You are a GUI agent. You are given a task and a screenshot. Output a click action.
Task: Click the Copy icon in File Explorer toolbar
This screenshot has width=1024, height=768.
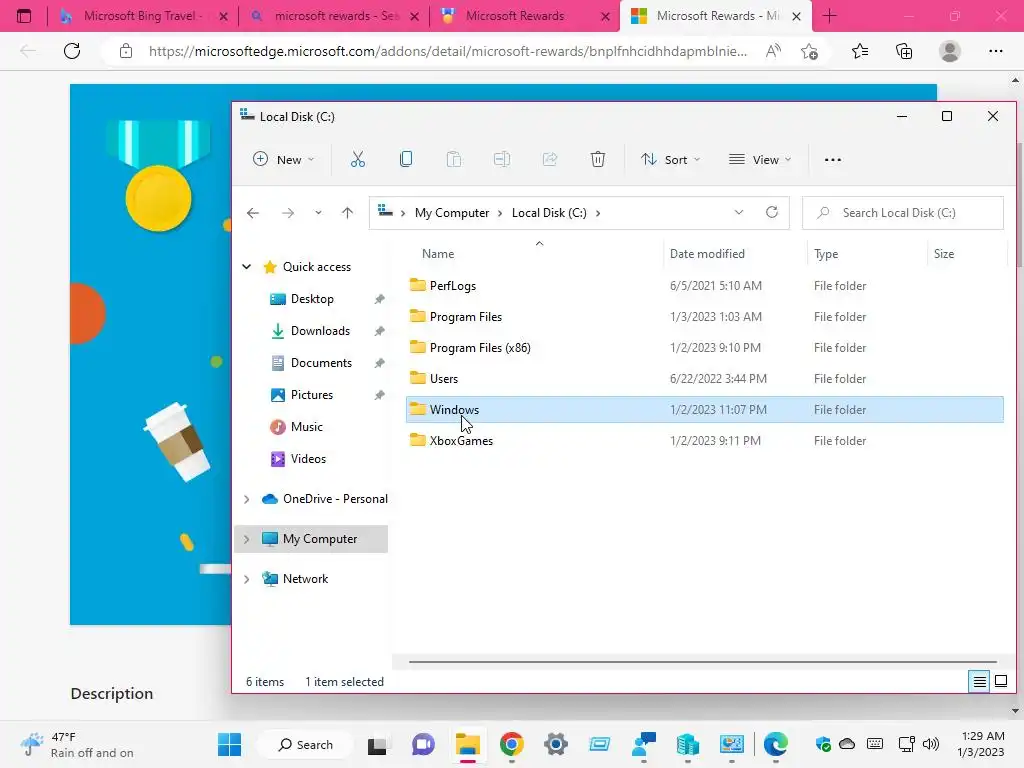tap(406, 159)
